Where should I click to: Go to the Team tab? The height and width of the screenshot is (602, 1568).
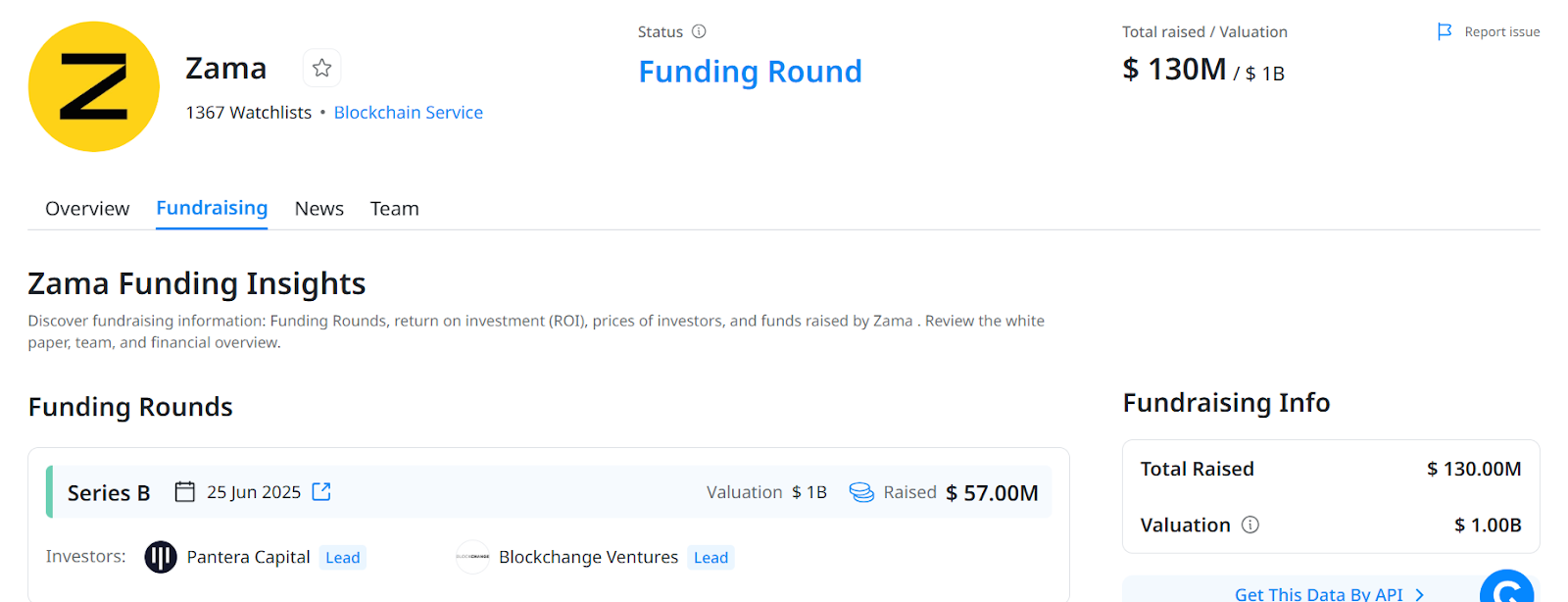click(394, 209)
